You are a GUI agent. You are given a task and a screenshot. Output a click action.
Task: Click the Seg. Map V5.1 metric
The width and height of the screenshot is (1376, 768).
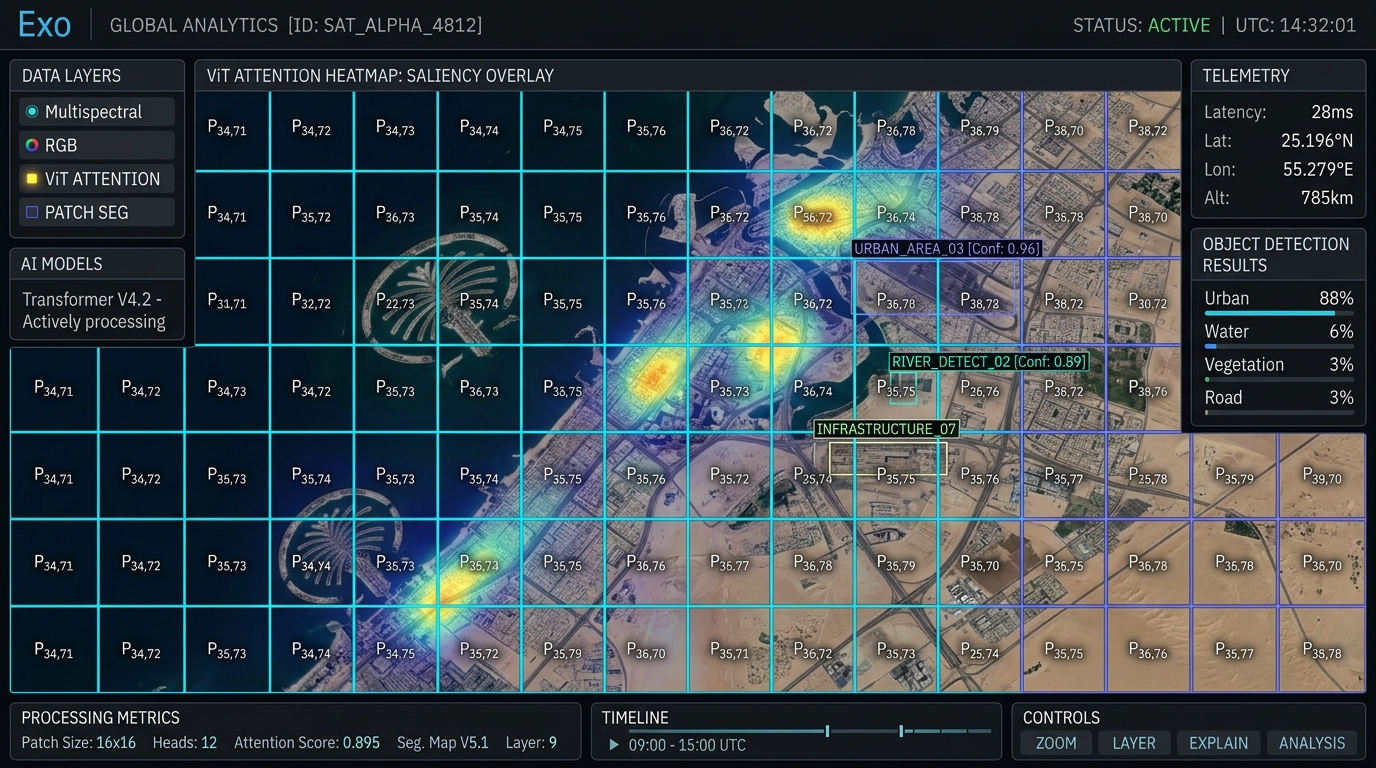[443, 743]
